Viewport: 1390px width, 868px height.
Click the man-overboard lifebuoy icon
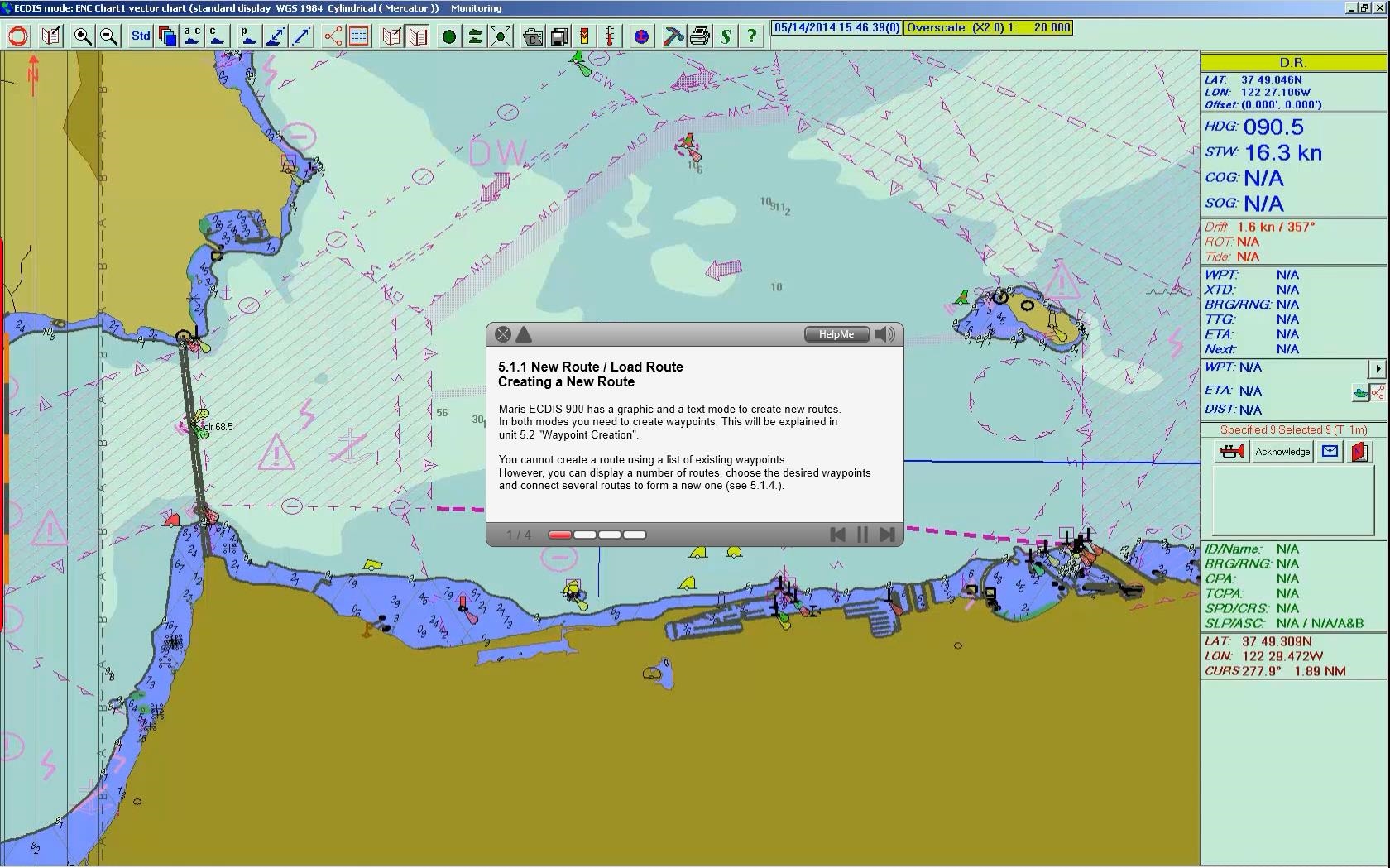[17, 36]
